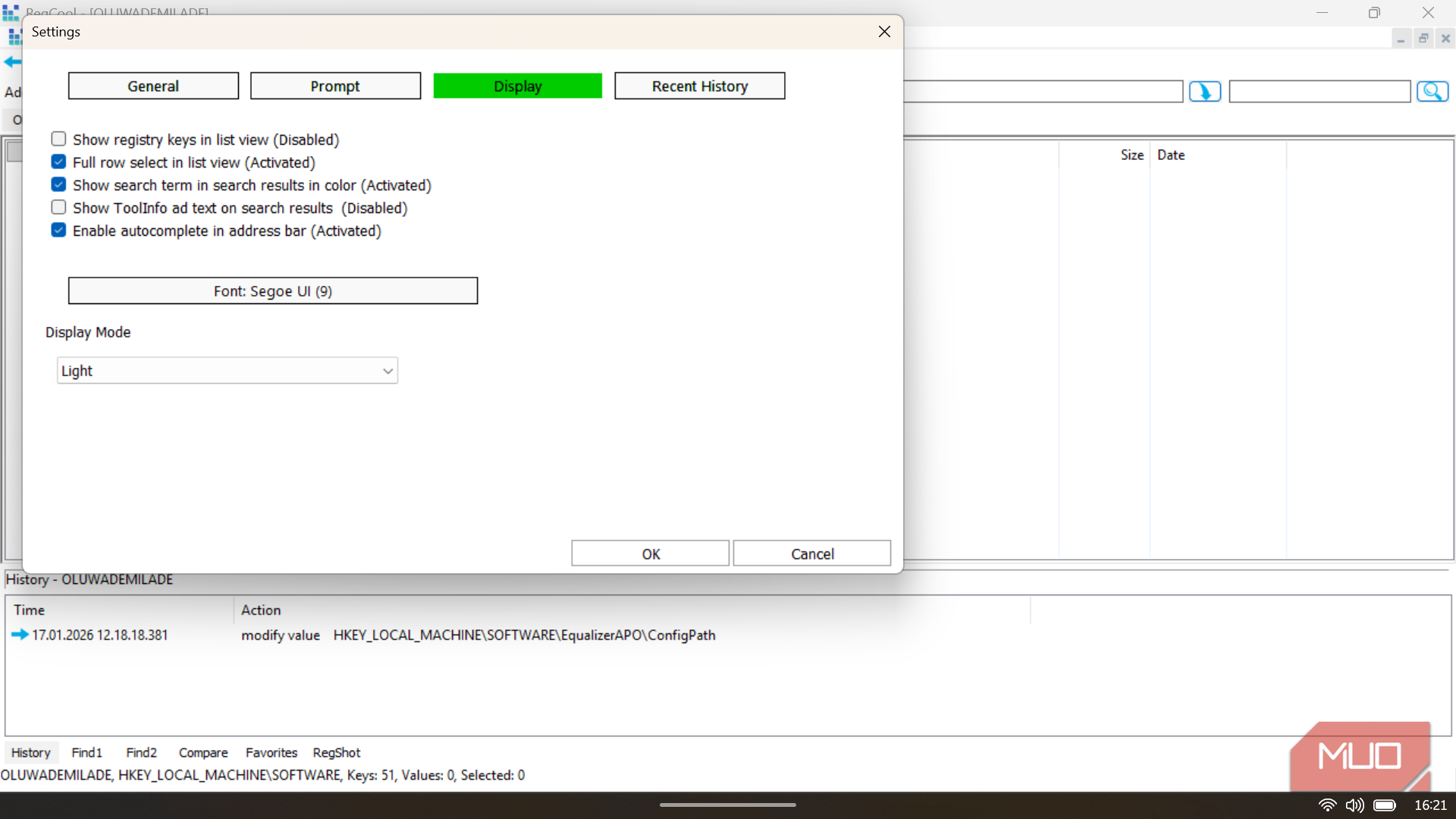Confirm settings with OK button

point(651,554)
